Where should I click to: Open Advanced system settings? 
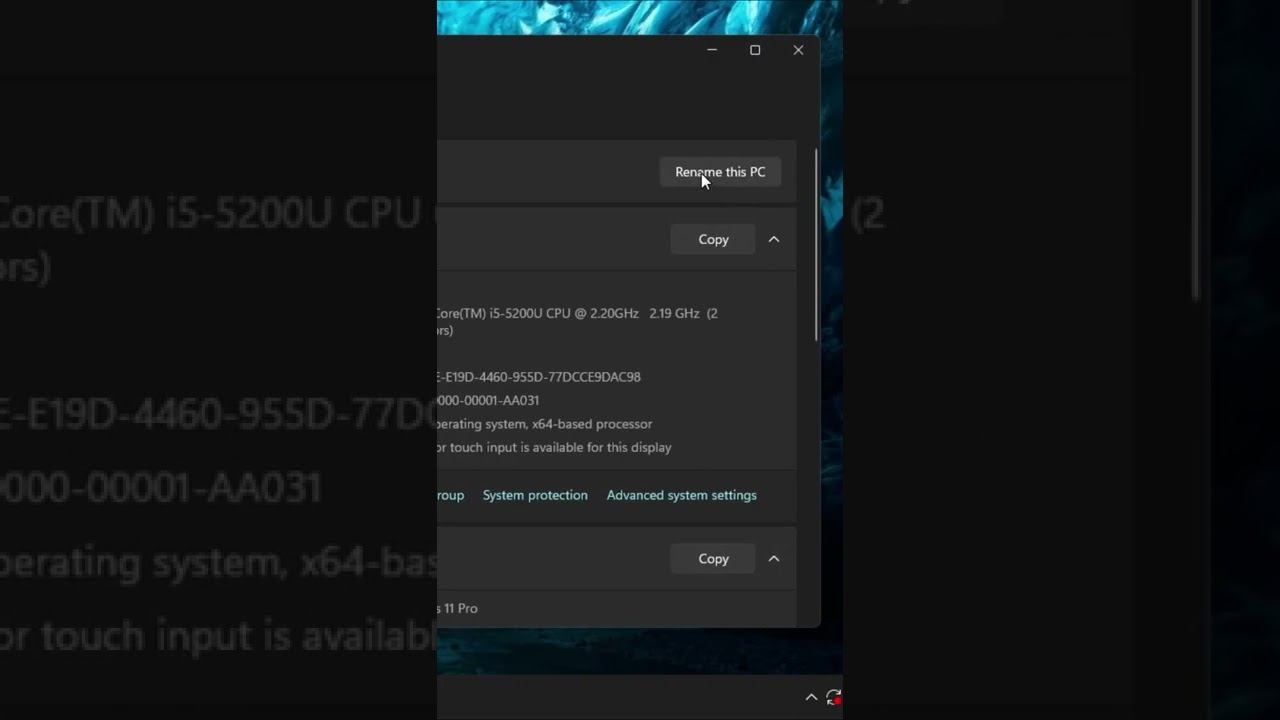point(682,495)
